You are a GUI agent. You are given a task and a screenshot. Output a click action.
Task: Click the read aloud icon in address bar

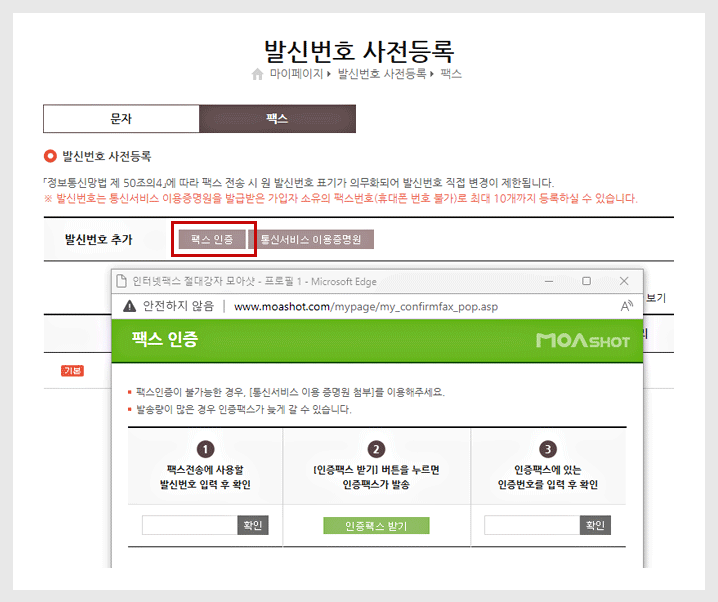click(x=626, y=306)
